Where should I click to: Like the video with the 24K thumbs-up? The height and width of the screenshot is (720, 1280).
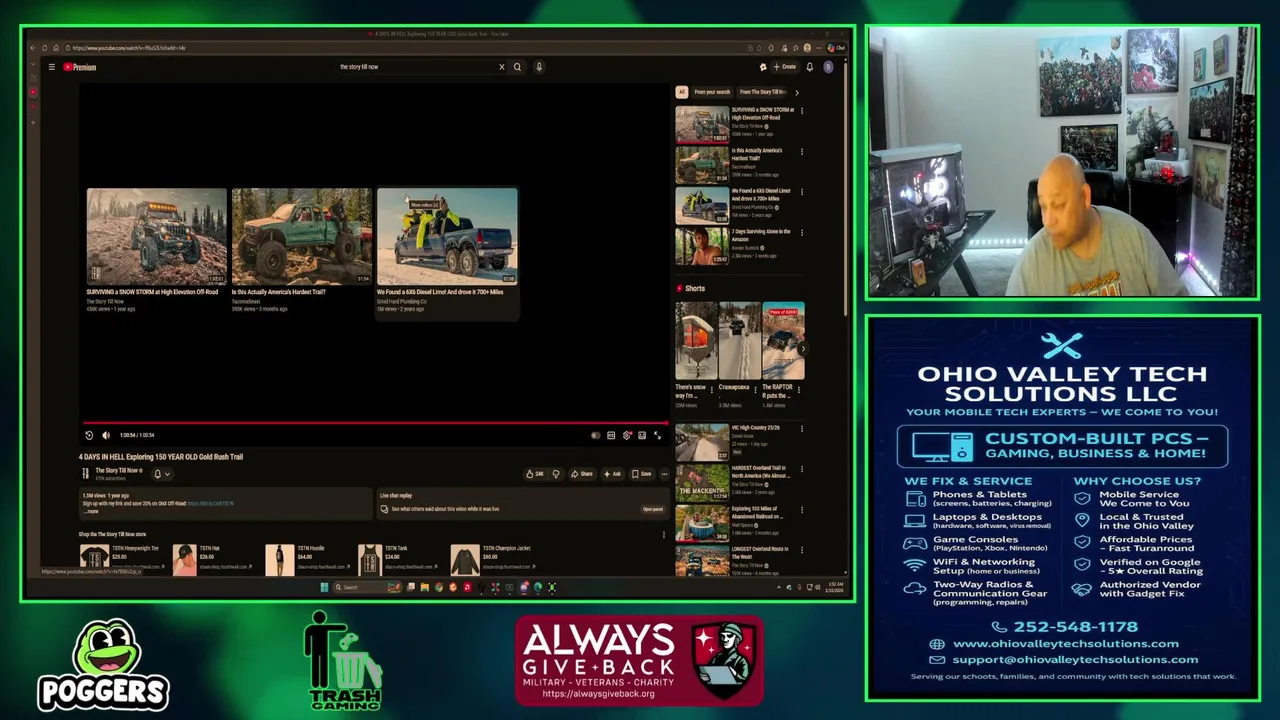coord(535,474)
